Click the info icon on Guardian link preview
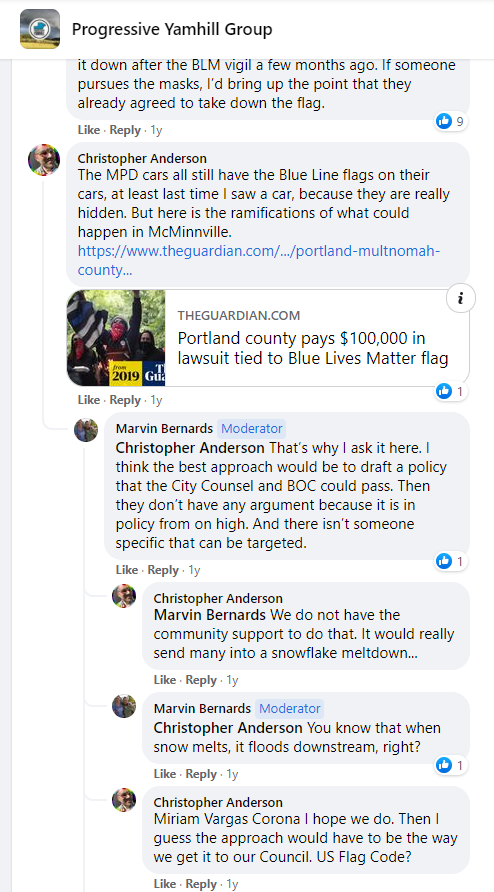Viewport: 494px width, 892px height. coord(460,299)
